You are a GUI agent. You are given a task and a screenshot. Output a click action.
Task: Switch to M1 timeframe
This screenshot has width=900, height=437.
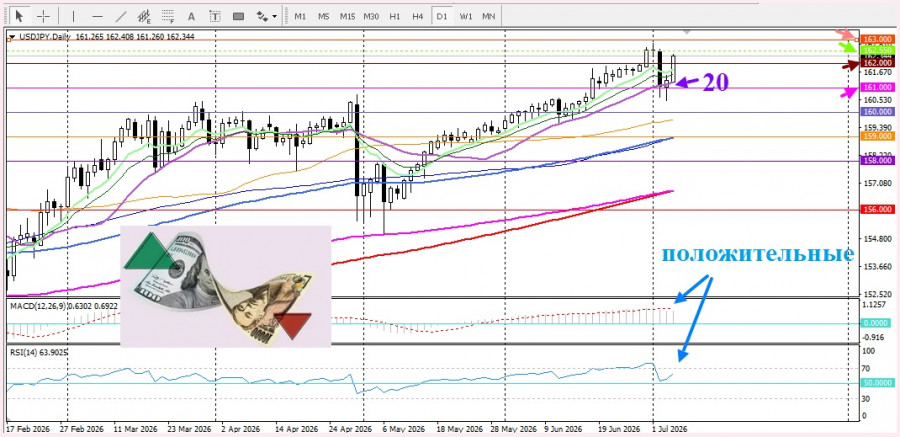[x=300, y=16]
